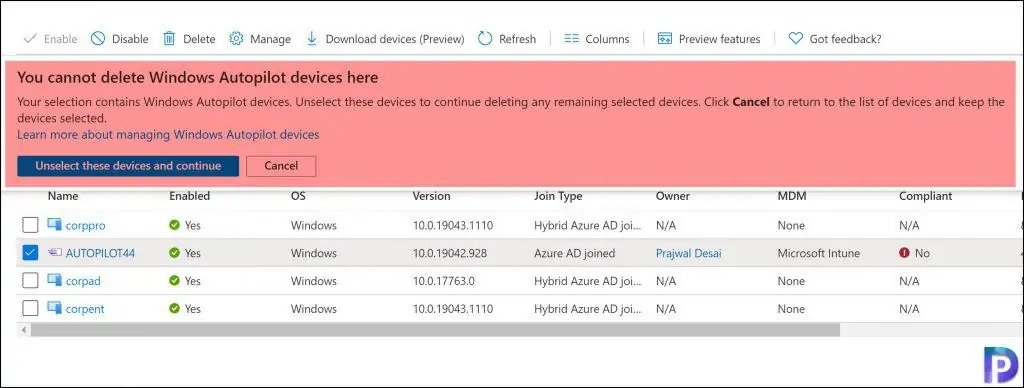Open the Columns toolbar label
1024x388 pixels.
(607, 39)
